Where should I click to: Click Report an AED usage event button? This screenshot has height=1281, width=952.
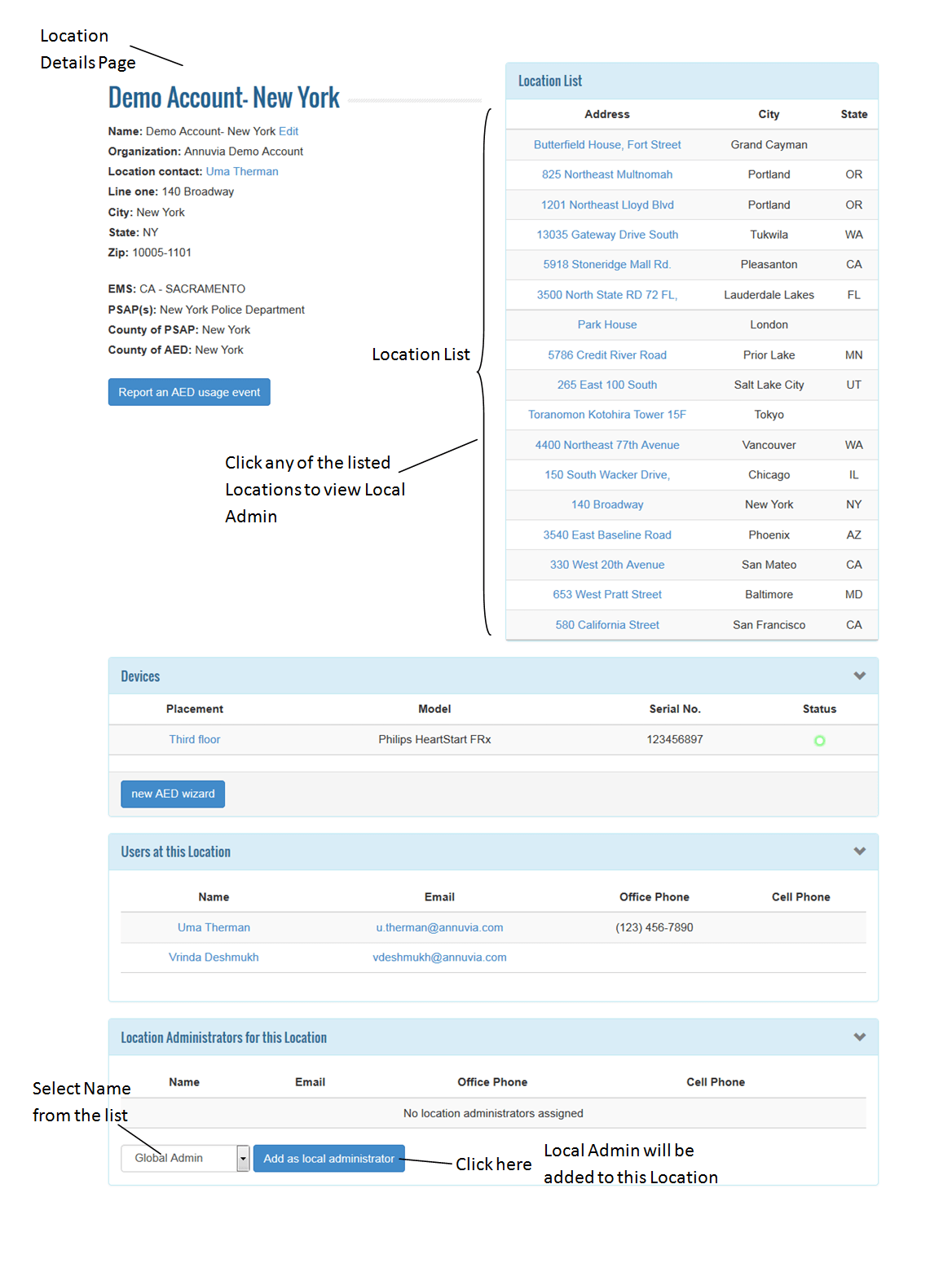pyautogui.click(x=189, y=392)
